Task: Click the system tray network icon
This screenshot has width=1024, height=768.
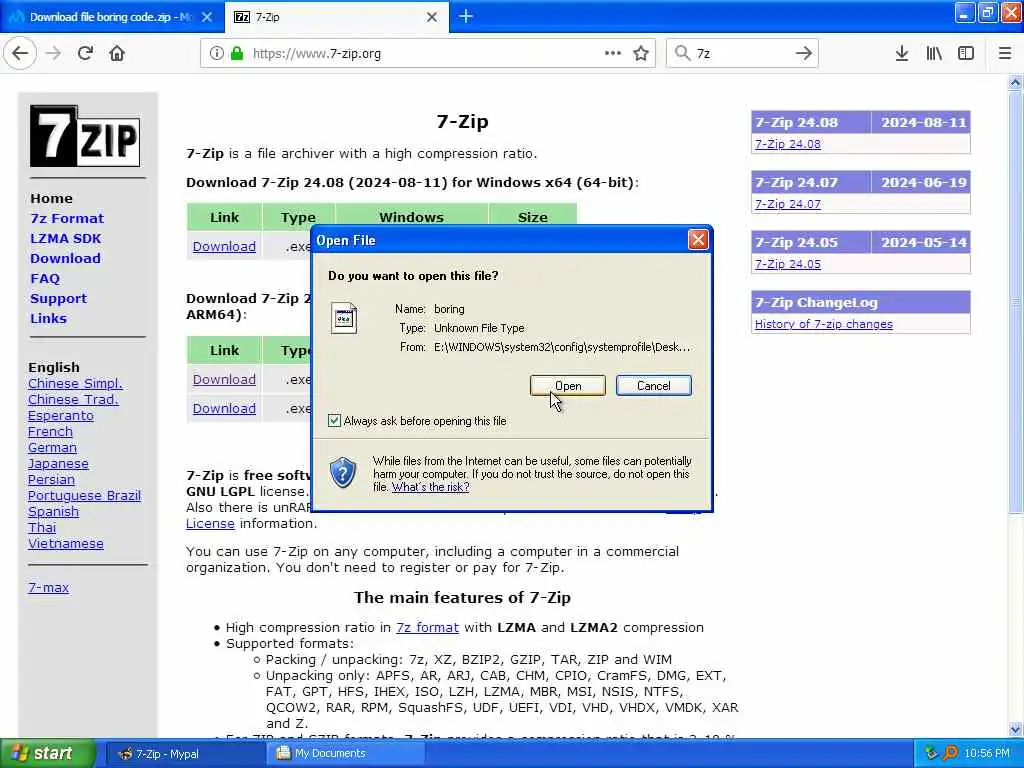Action: pos(932,753)
